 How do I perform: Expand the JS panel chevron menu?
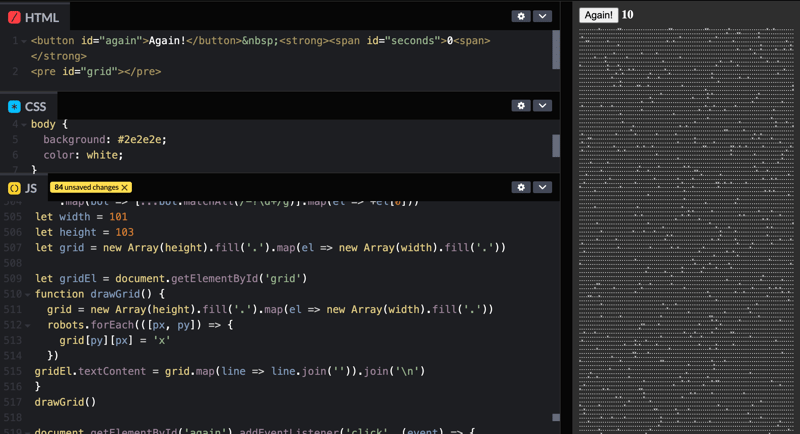[x=542, y=187]
